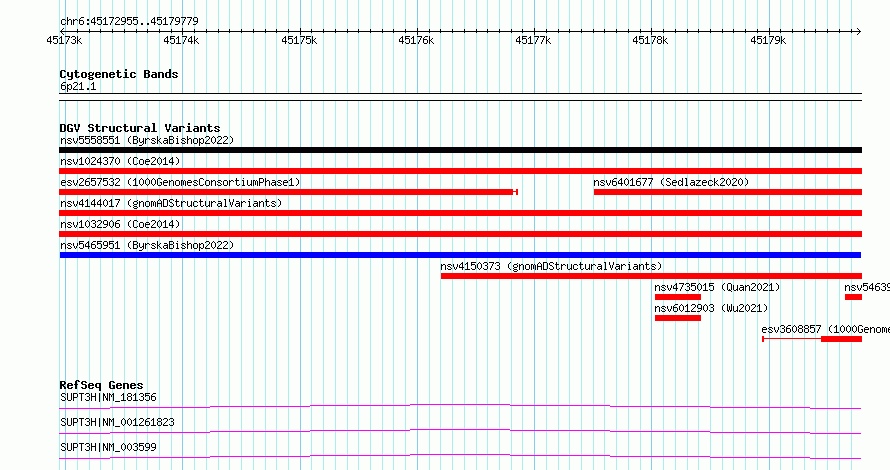Image resolution: width=890 pixels, height=470 pixels.
Task: Click the left arrowhead of the ruler
Action: coord(62,31)
